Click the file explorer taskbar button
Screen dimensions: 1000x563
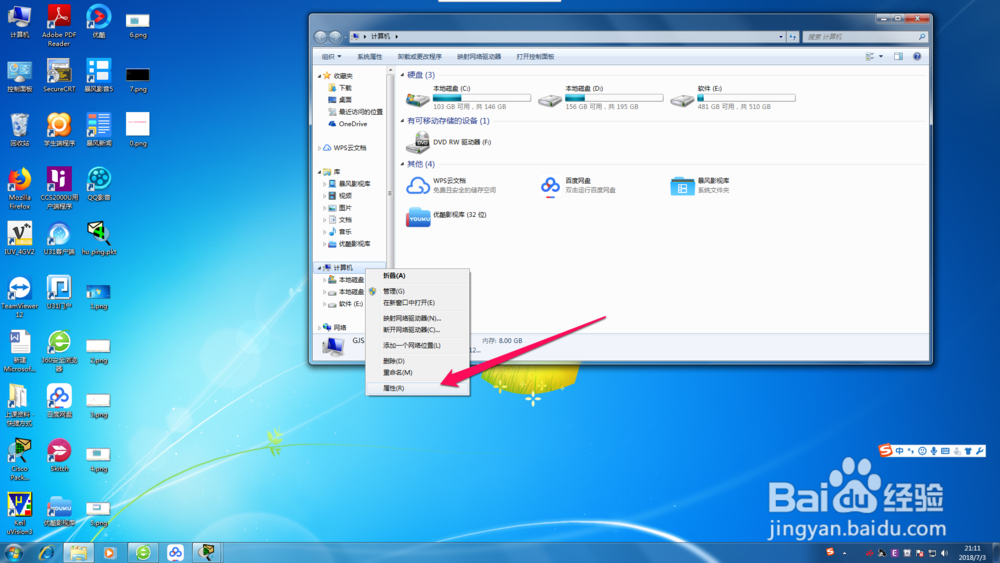point(78,552)
